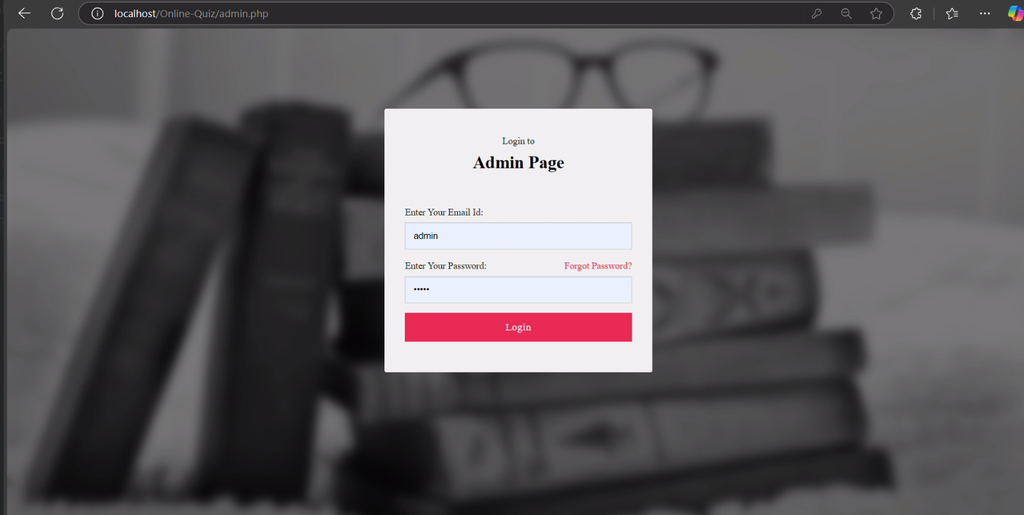Open the browser extensions puzzle icon
The image size is (1024, 515).
916,14
